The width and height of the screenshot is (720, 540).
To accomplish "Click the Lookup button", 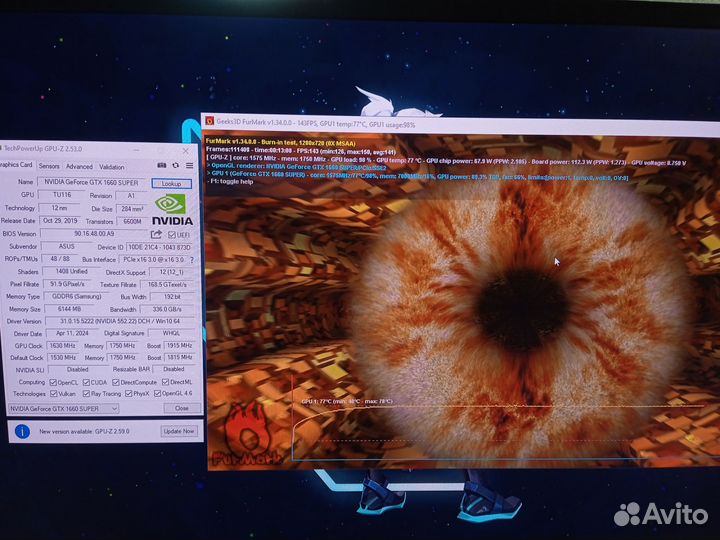I will point(171,184).
